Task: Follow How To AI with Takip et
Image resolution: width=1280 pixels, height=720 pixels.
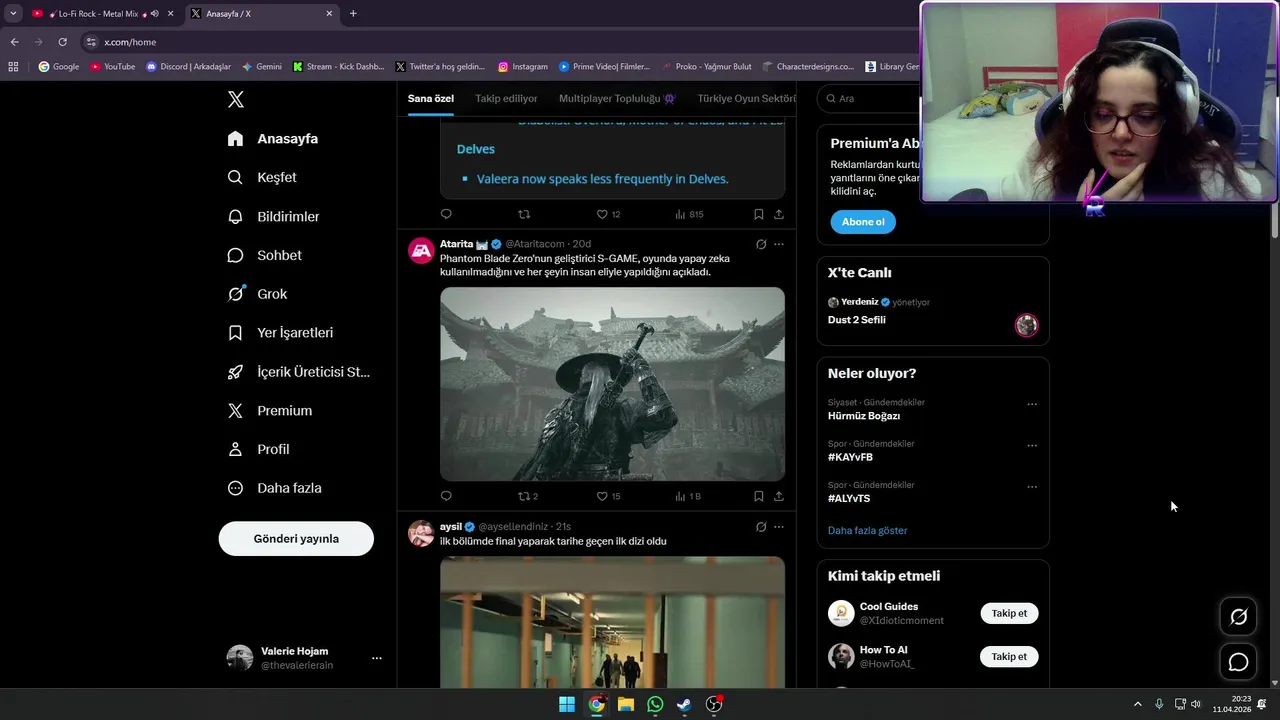Action: (1009, 656)
